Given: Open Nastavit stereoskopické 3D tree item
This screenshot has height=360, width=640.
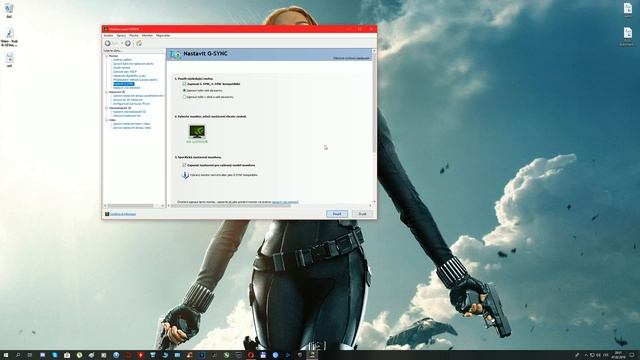Looking at the screenshot, I should [x=129, y=111].
